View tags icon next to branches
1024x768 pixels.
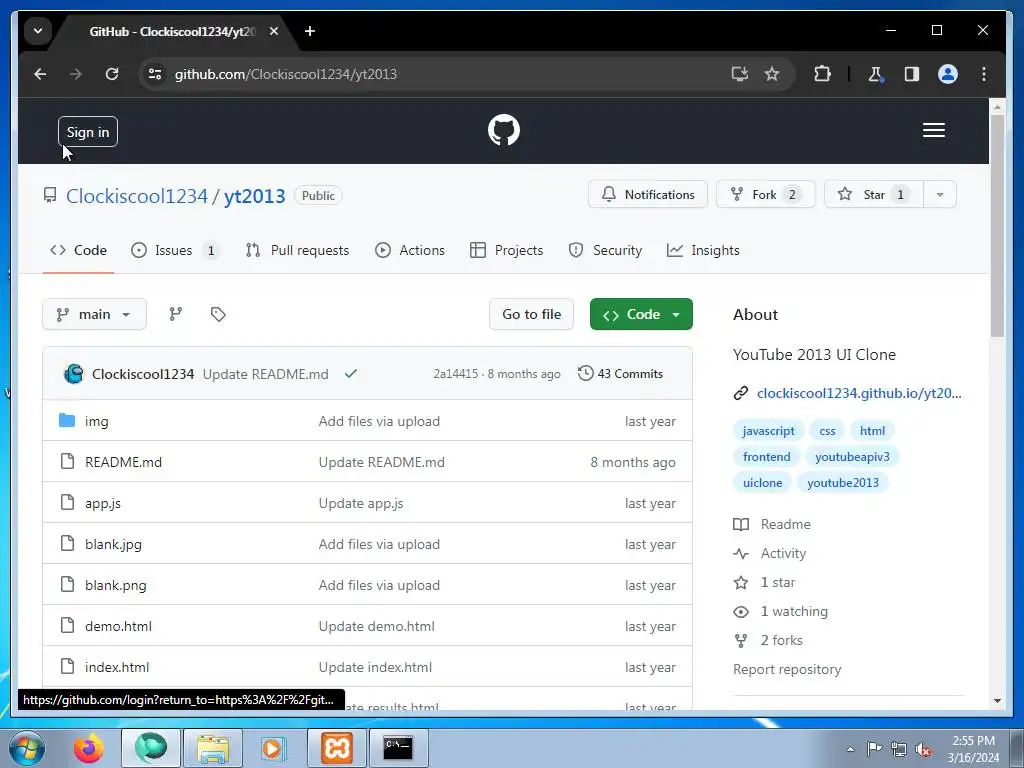click(x=218, y=314)
